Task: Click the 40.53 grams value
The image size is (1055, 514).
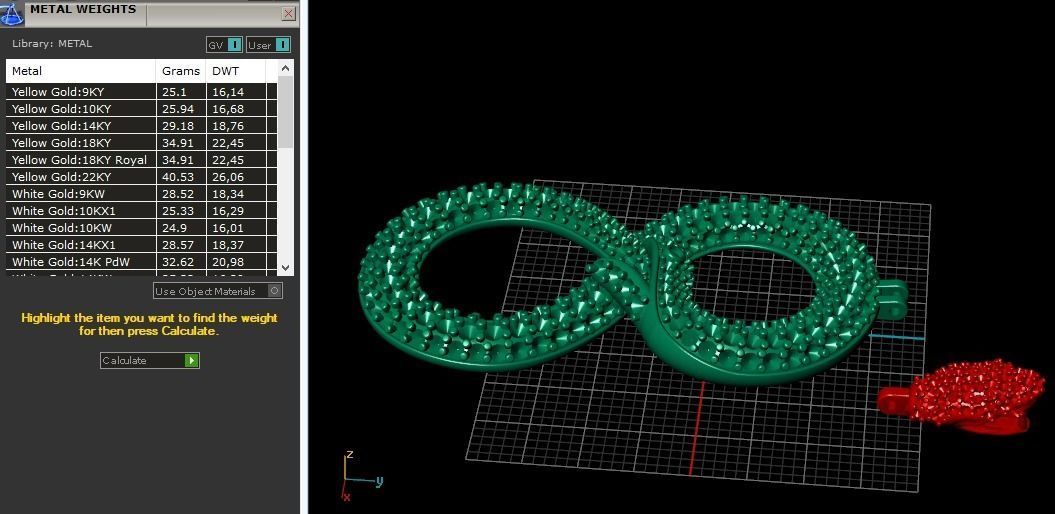Action: point(178,177)
